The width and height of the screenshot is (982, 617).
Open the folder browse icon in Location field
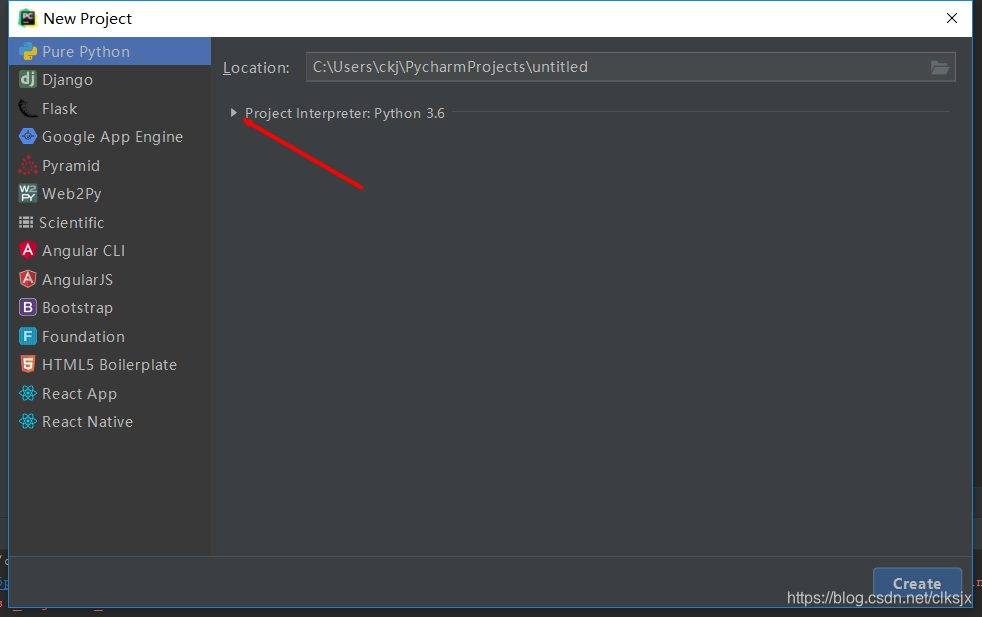coord(939,67)
